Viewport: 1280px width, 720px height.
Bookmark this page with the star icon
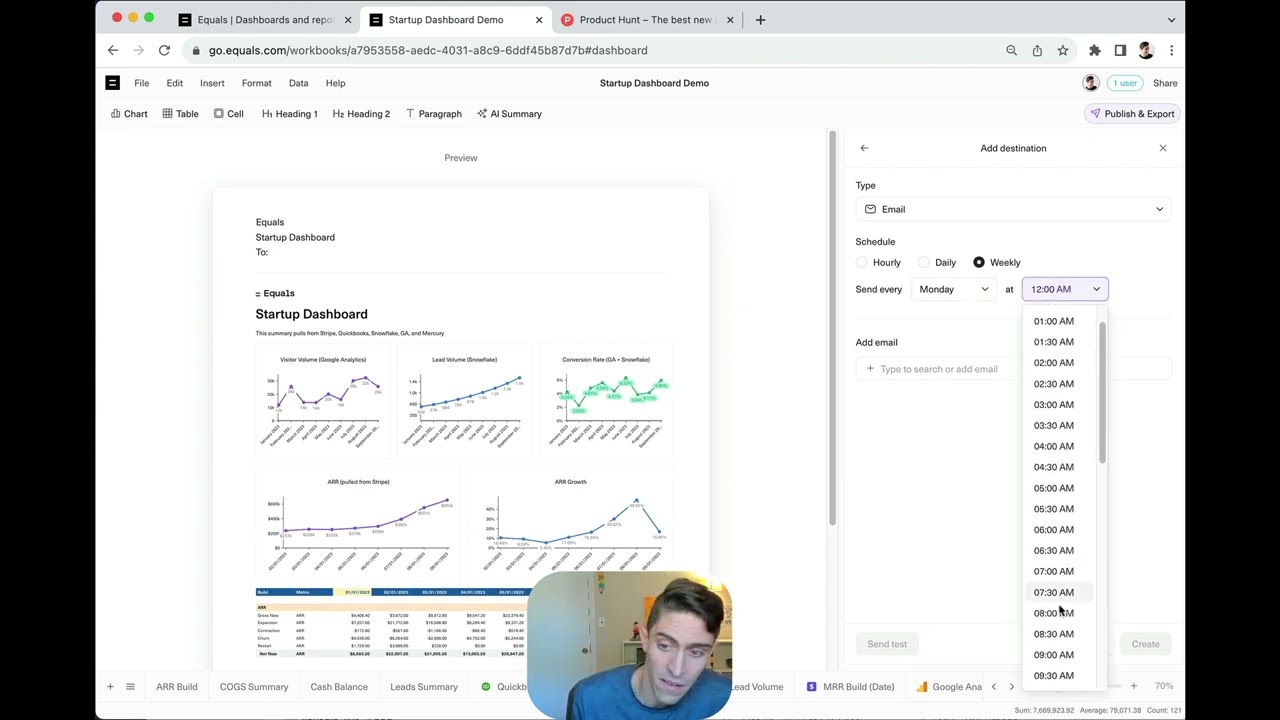pyautogui.click(x=1063, y=50)
